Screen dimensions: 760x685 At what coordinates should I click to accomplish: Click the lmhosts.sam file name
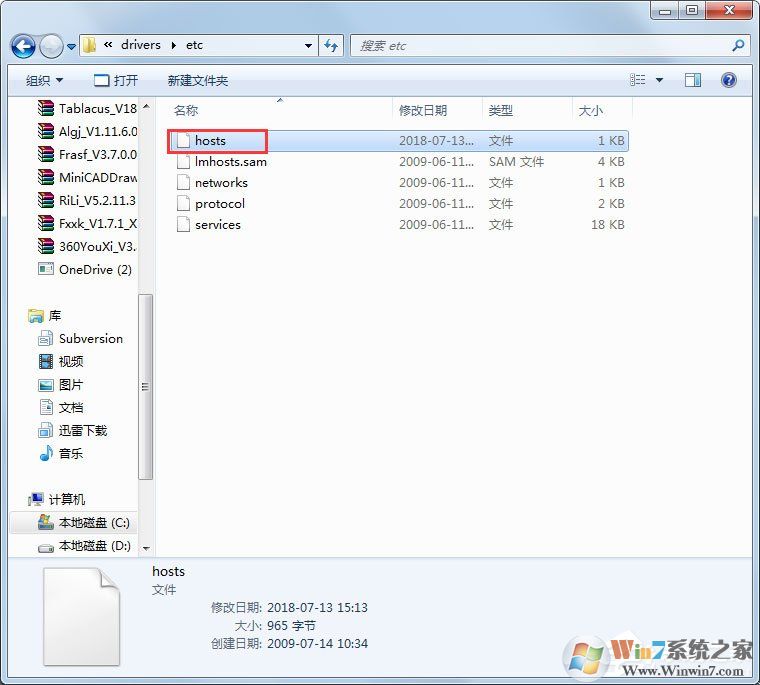(x=231, y=161)
